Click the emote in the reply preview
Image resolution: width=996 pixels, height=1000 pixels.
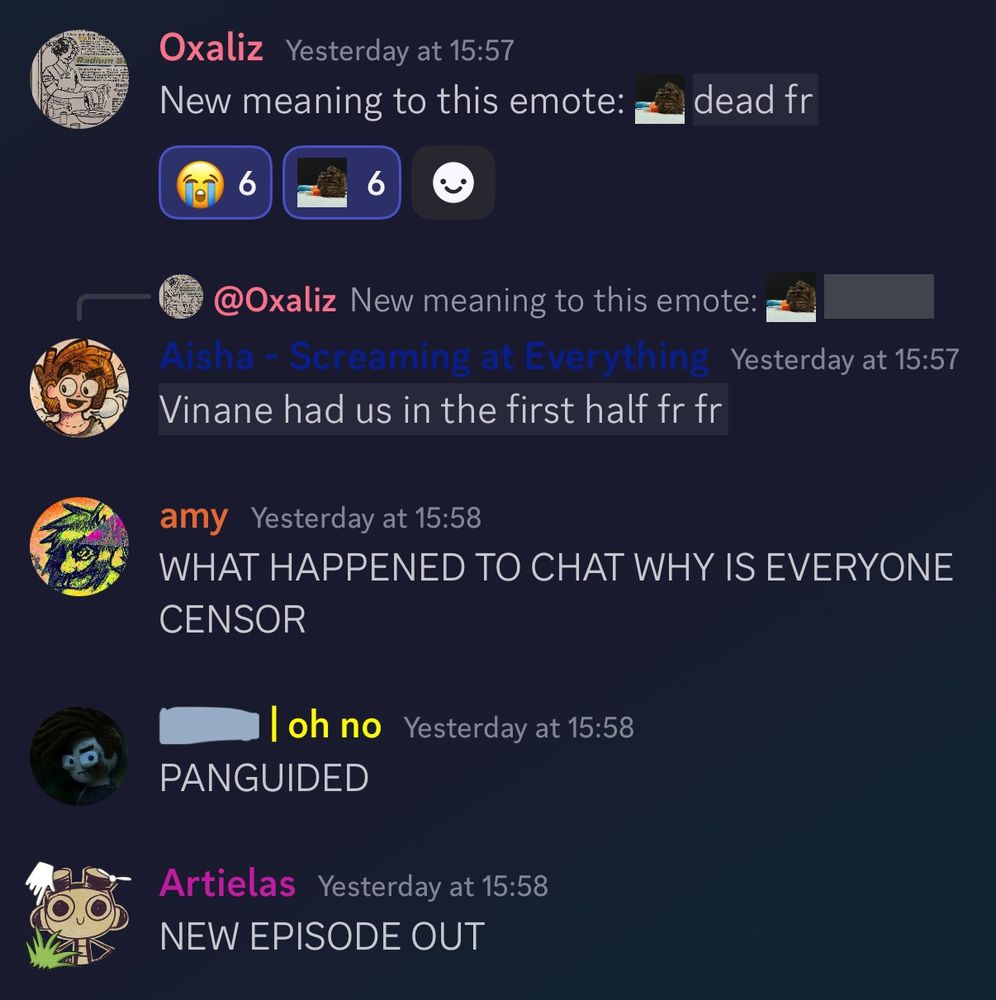click(791, 298)
